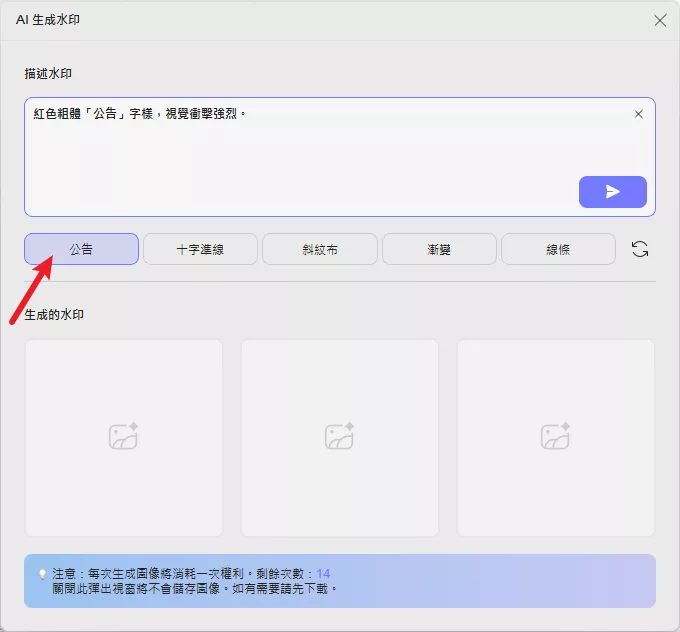The width and height of the screenshot is (680, 632).
Task: Close the AI 生成水印 dialog
Action: pos(660,20)
